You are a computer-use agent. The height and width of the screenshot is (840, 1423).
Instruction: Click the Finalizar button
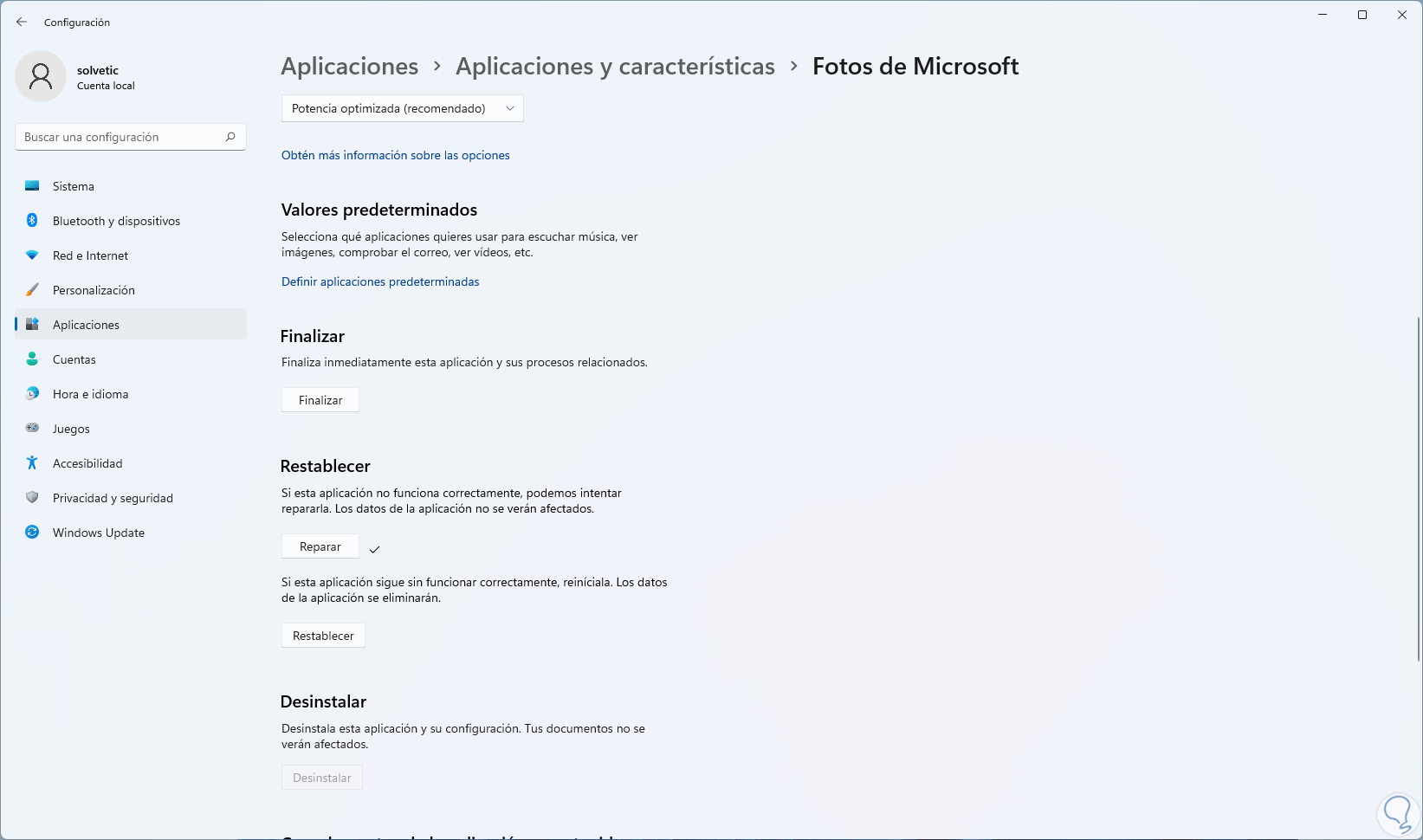[320, 400]
